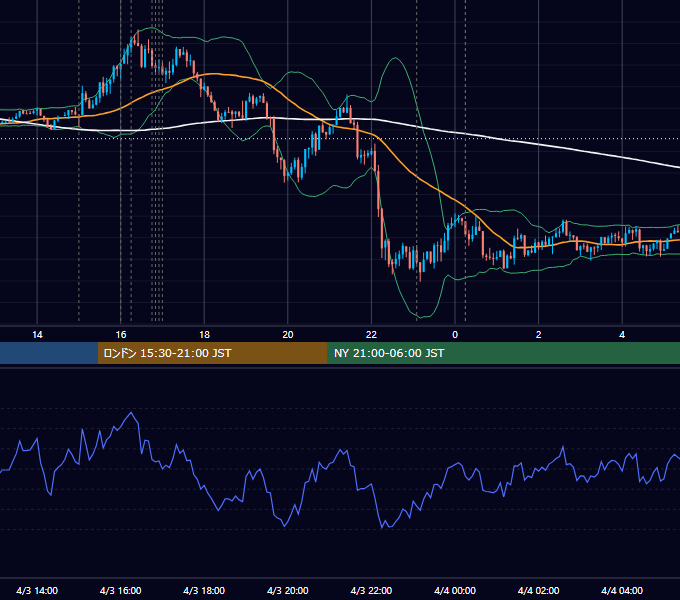680x600 pixels.
Task: Click the 4/4 02:00 time label
Action: coord(539,590)
